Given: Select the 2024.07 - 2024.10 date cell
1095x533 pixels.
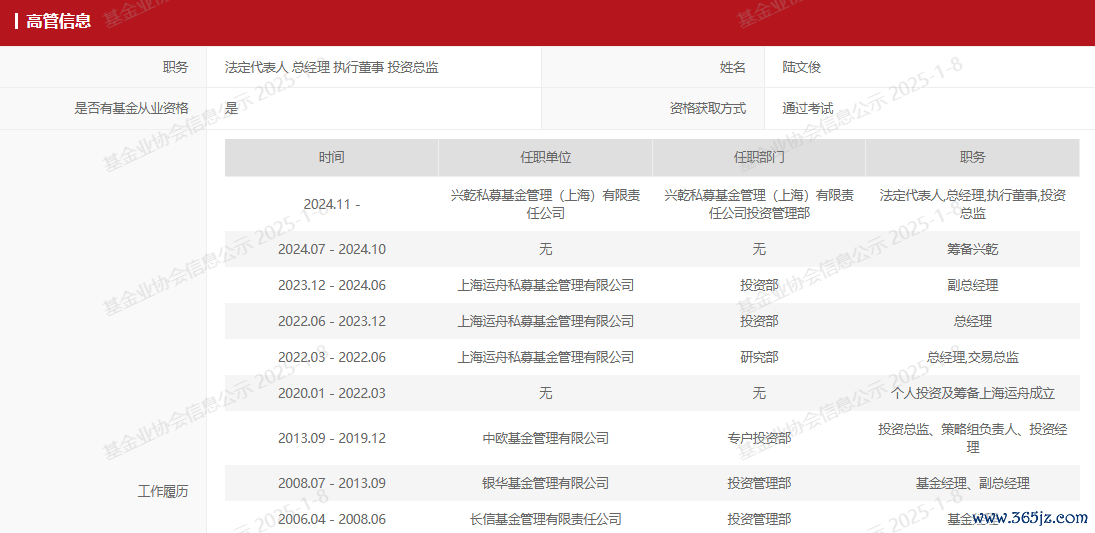Looking at the screenshot, I should 332,249.
